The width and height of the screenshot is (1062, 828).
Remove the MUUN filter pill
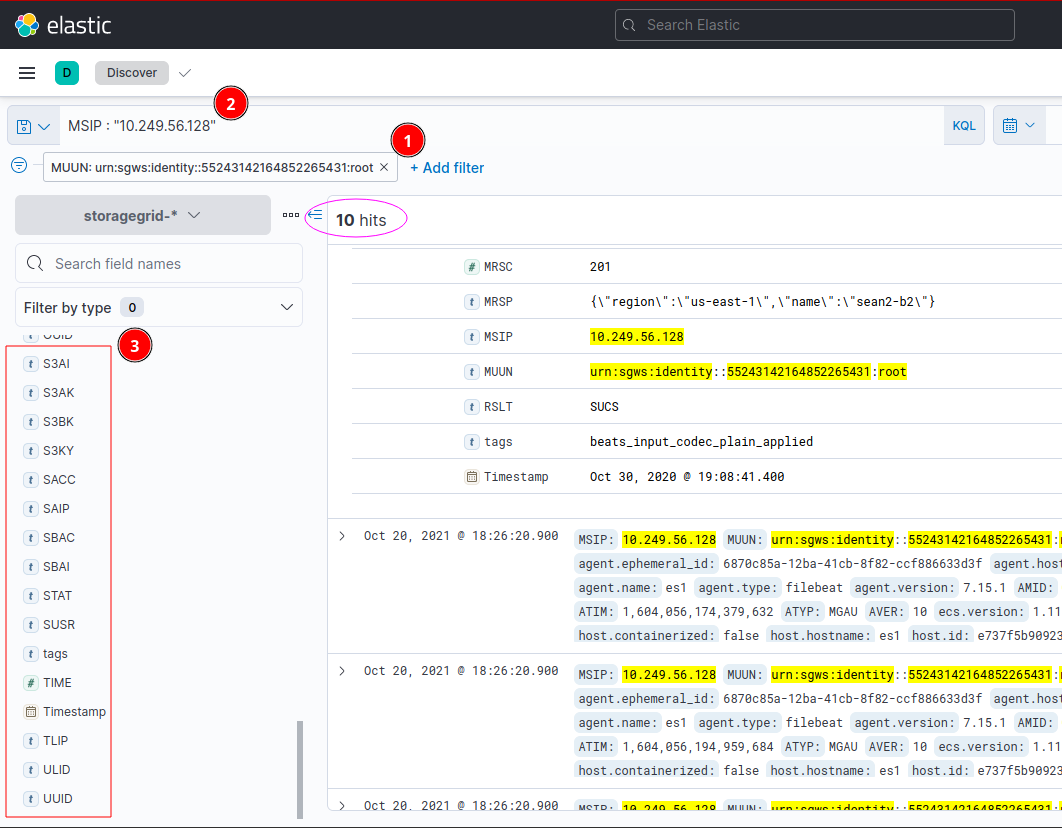[x=384, y=167]
